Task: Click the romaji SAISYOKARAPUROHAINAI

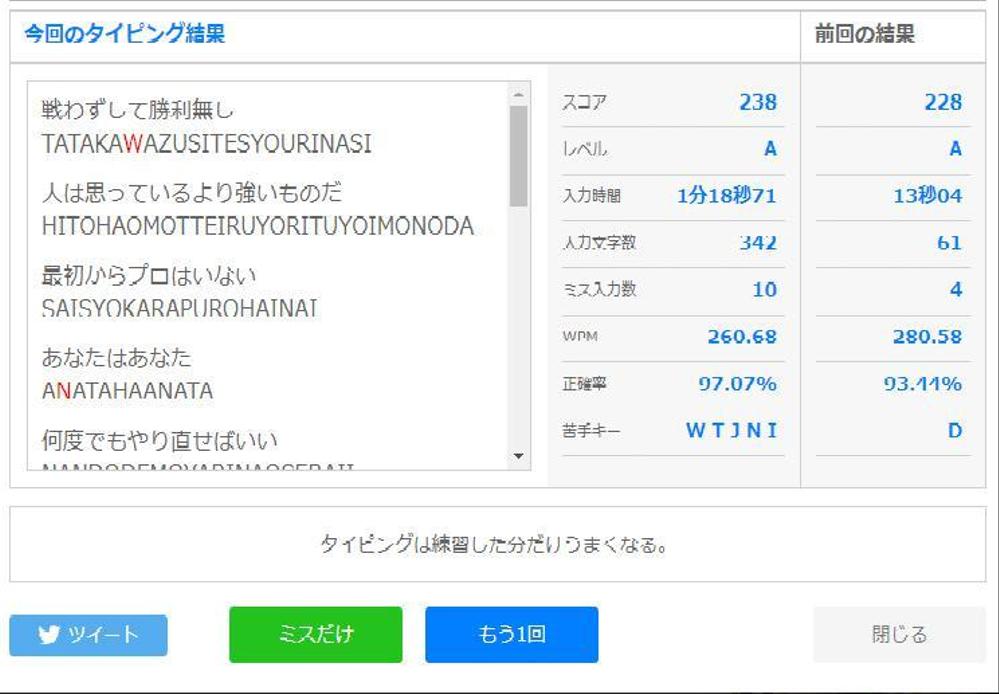Action: pos(180,308)
